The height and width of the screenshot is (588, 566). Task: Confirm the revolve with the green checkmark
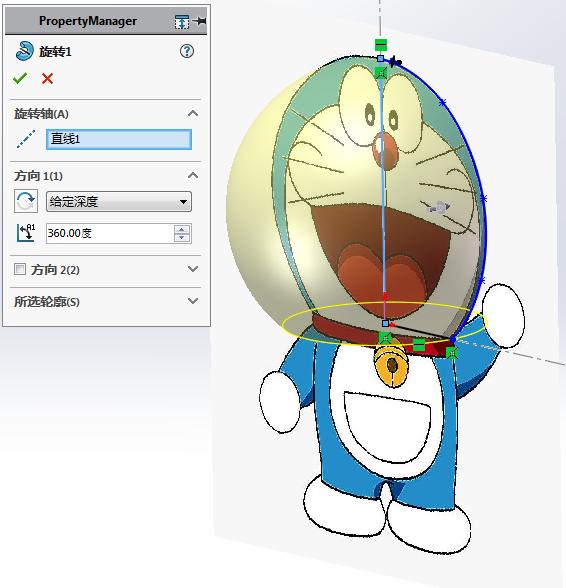tap(20, 78)
